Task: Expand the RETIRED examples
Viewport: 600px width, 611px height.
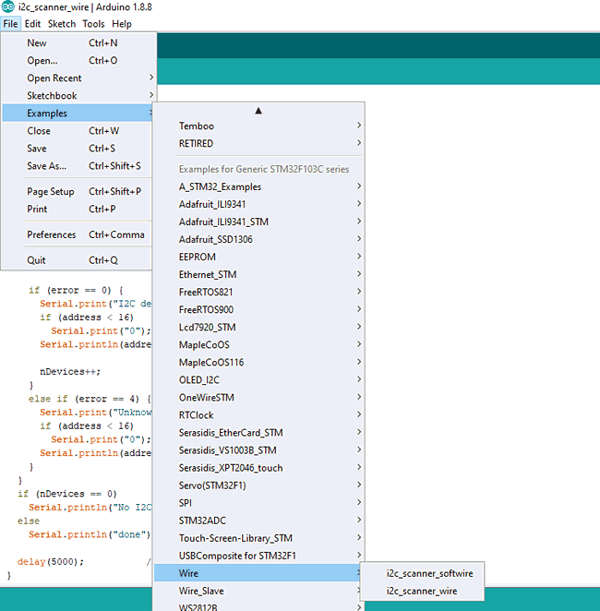Action: click(258, 143)
